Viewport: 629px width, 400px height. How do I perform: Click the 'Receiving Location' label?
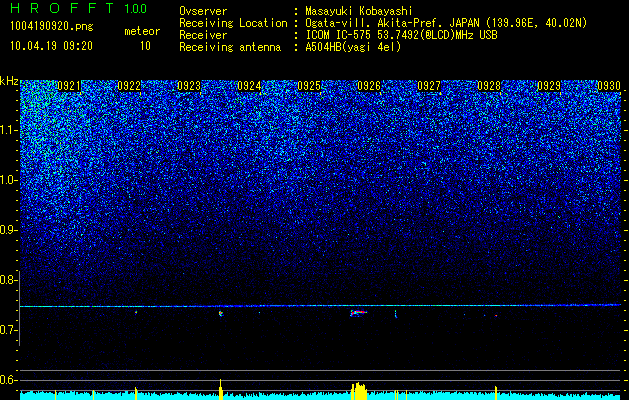(x=233, y=23)
